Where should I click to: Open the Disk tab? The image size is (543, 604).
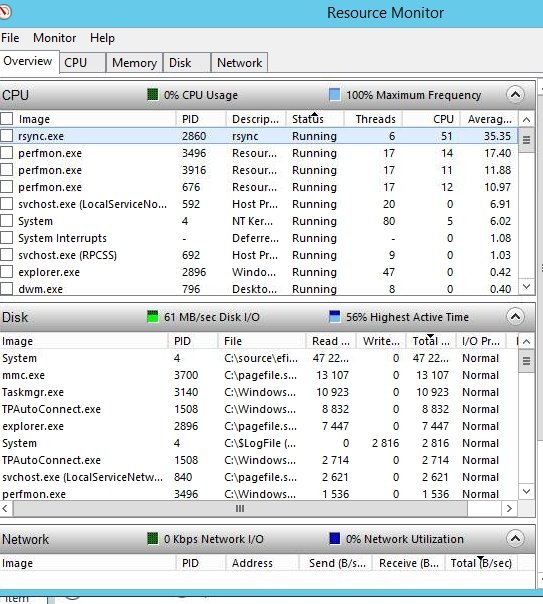coord(187,62)
